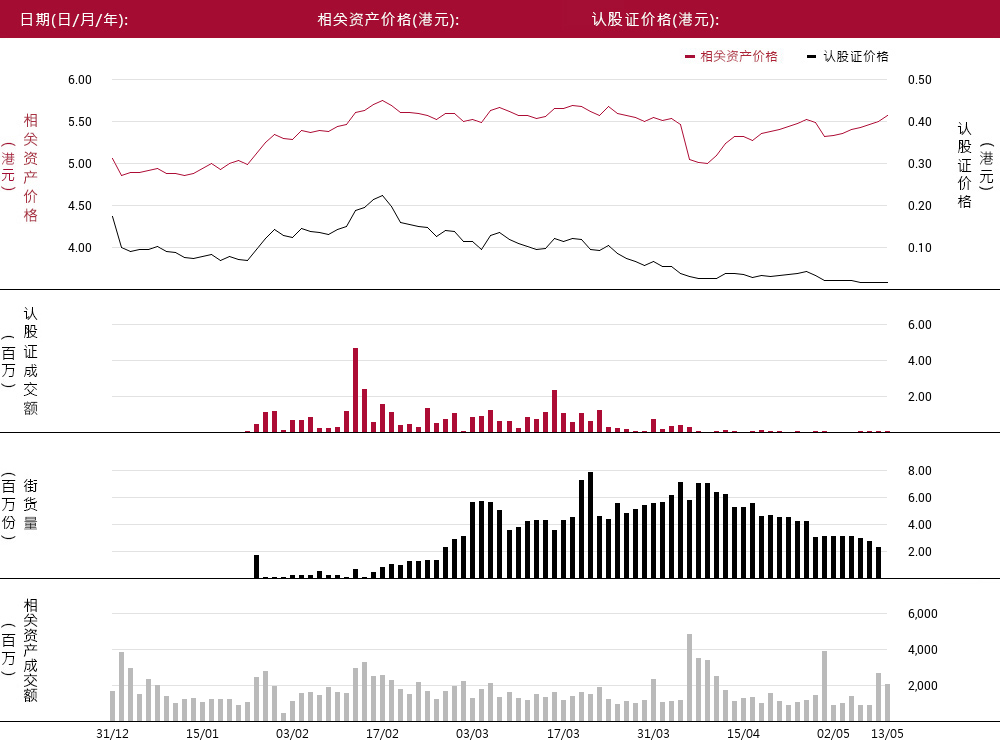Image resolution: width=1000 pixels, height=751 pixels.
Task: Click the 4,000 underlying turnover axis value
Action: [x=923, y=650]
